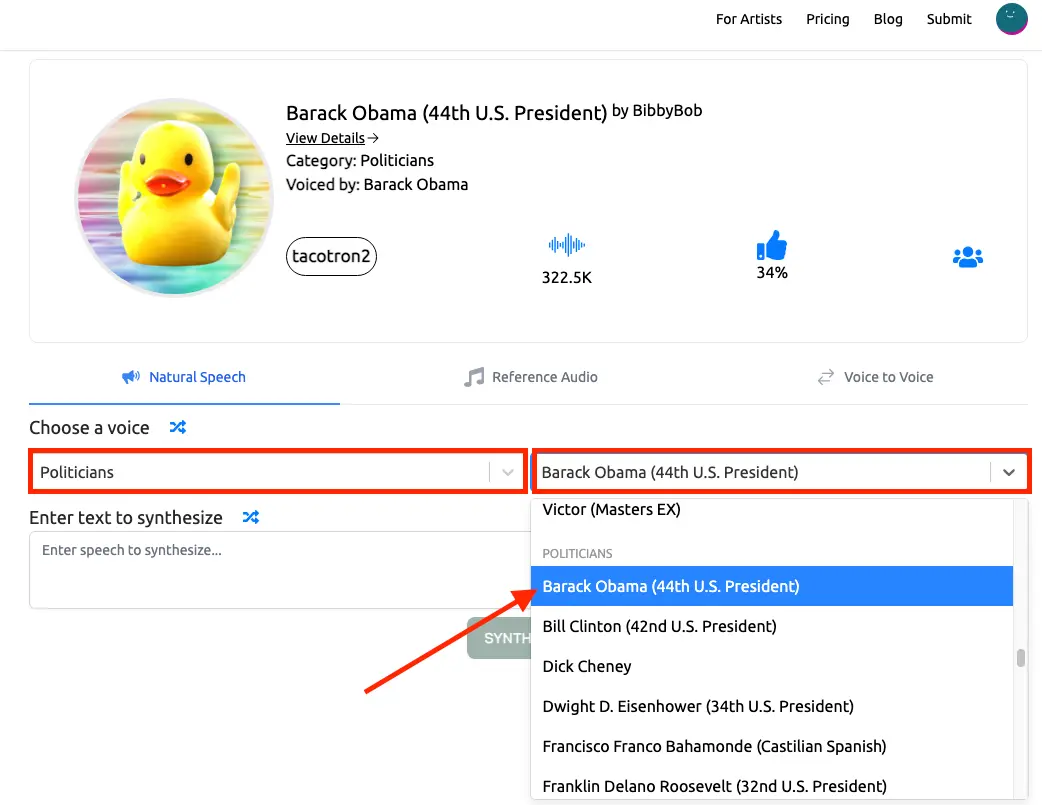Click the 322.5K usage count
The height and width of the screenshot is (805, 1042).
(x=566, y=277)
